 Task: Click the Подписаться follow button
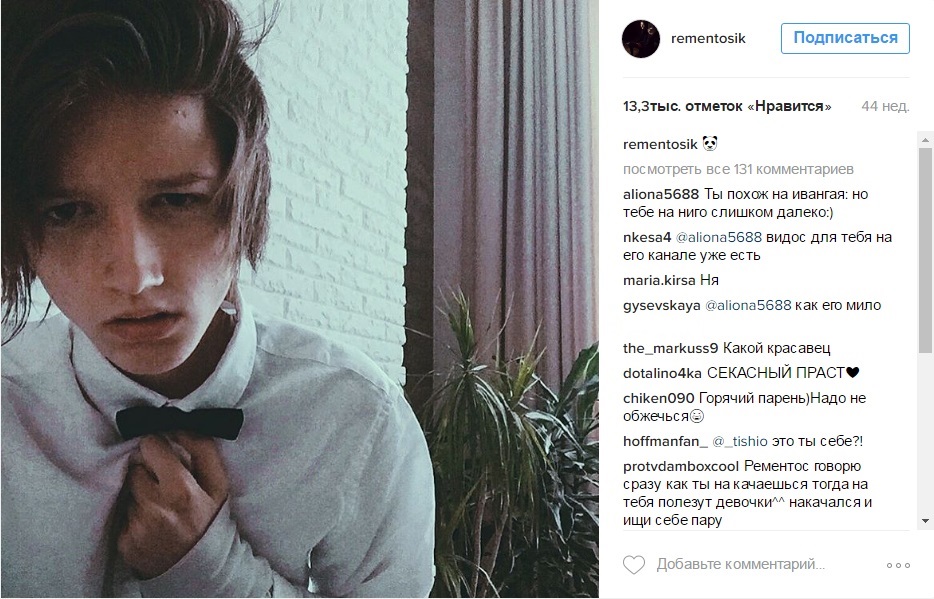tap(845, 38)
